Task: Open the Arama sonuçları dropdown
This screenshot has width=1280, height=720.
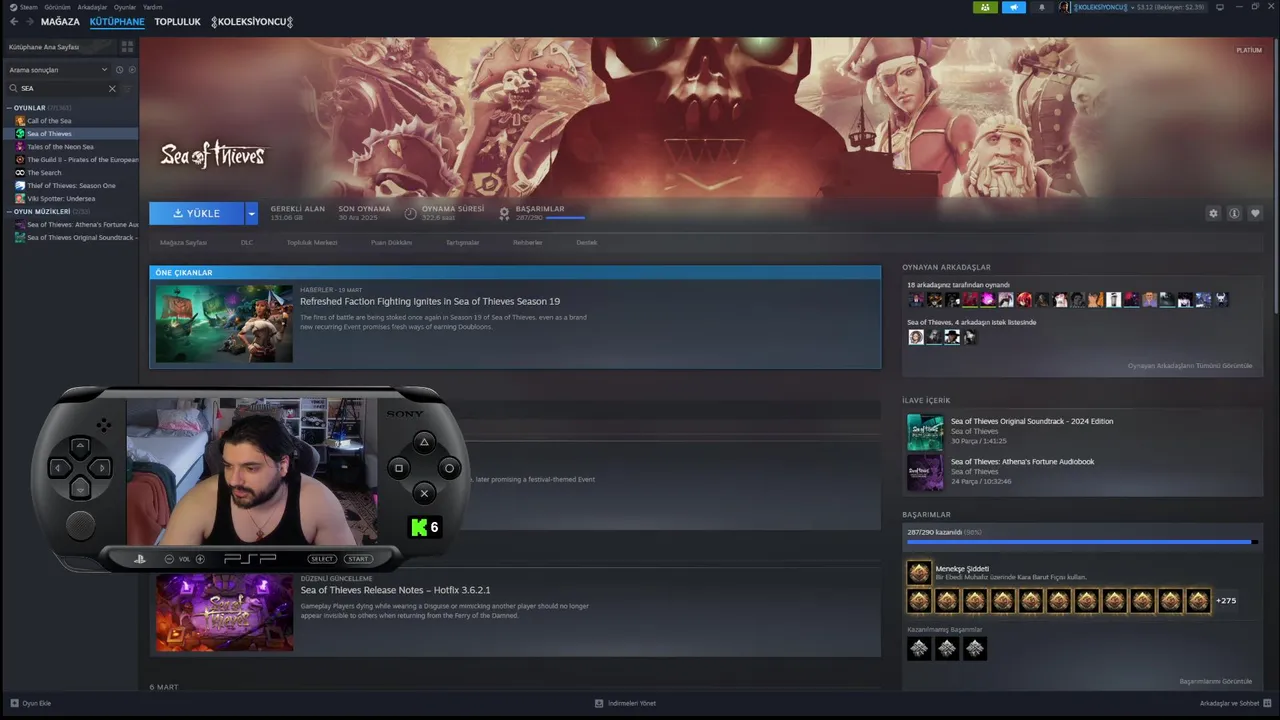Action: pos(58,70)
